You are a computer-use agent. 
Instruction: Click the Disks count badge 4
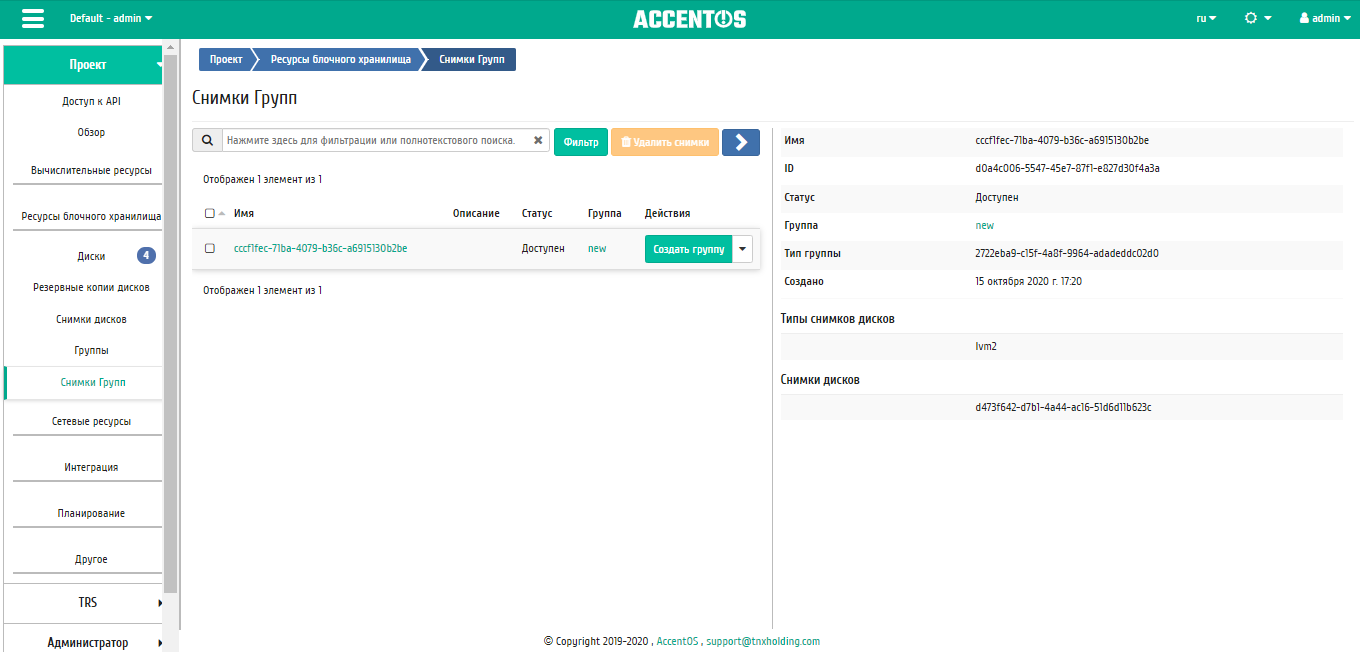146,256
